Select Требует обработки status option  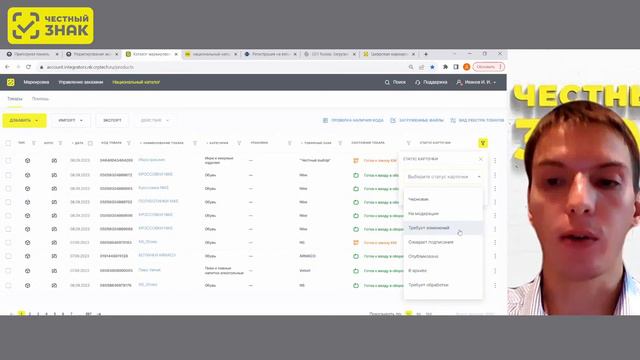443,285
